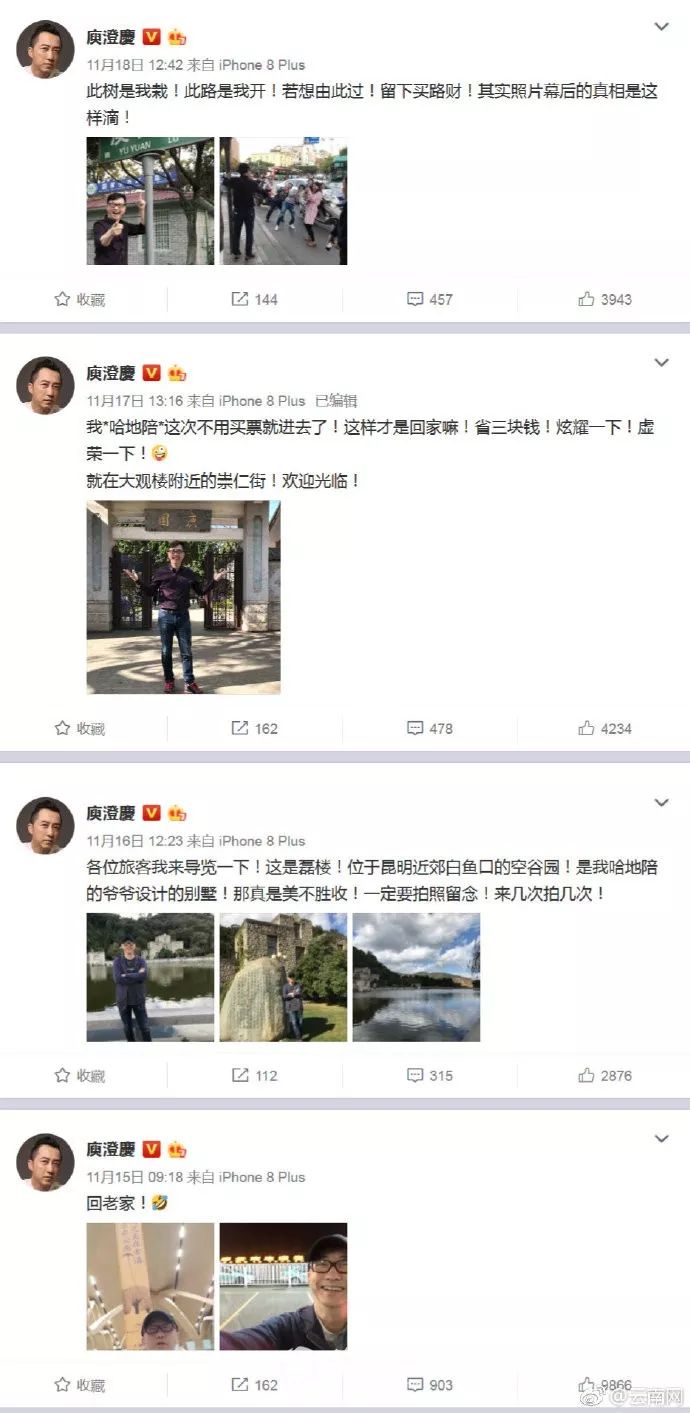The height and width of the screenshot is (1413, 690).
Task: Open the chevron menu on the 回老家 post
Action: [x=661, y=1139]
